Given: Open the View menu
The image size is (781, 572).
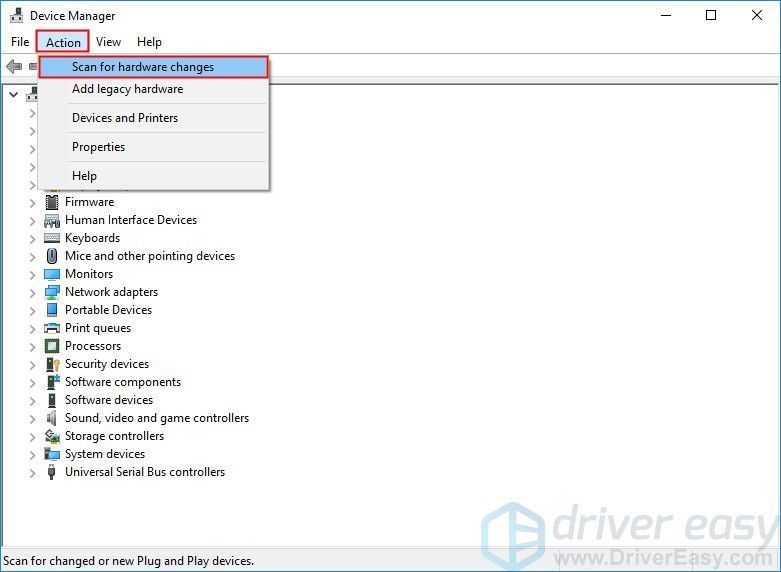Looking at the screenshot, I should [x=109, y=42].
